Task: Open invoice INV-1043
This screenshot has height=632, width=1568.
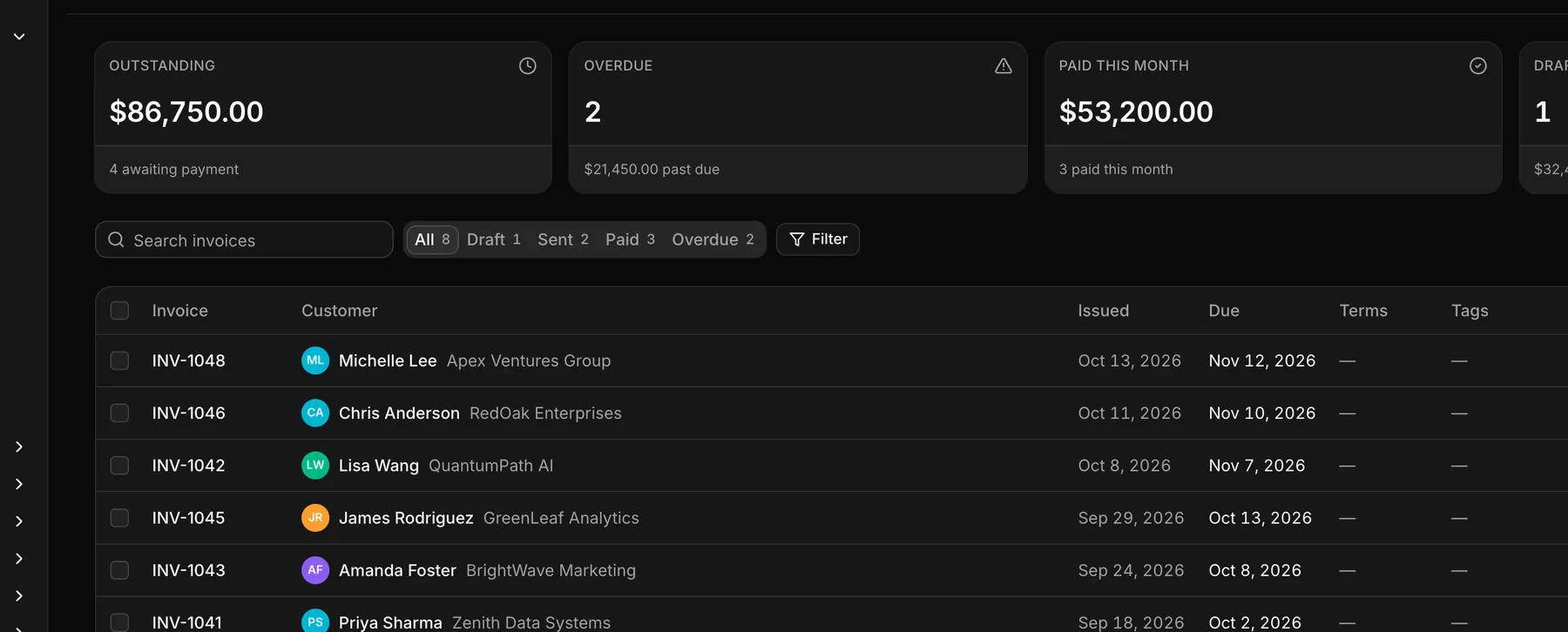Action: click(x=188, y=570)
